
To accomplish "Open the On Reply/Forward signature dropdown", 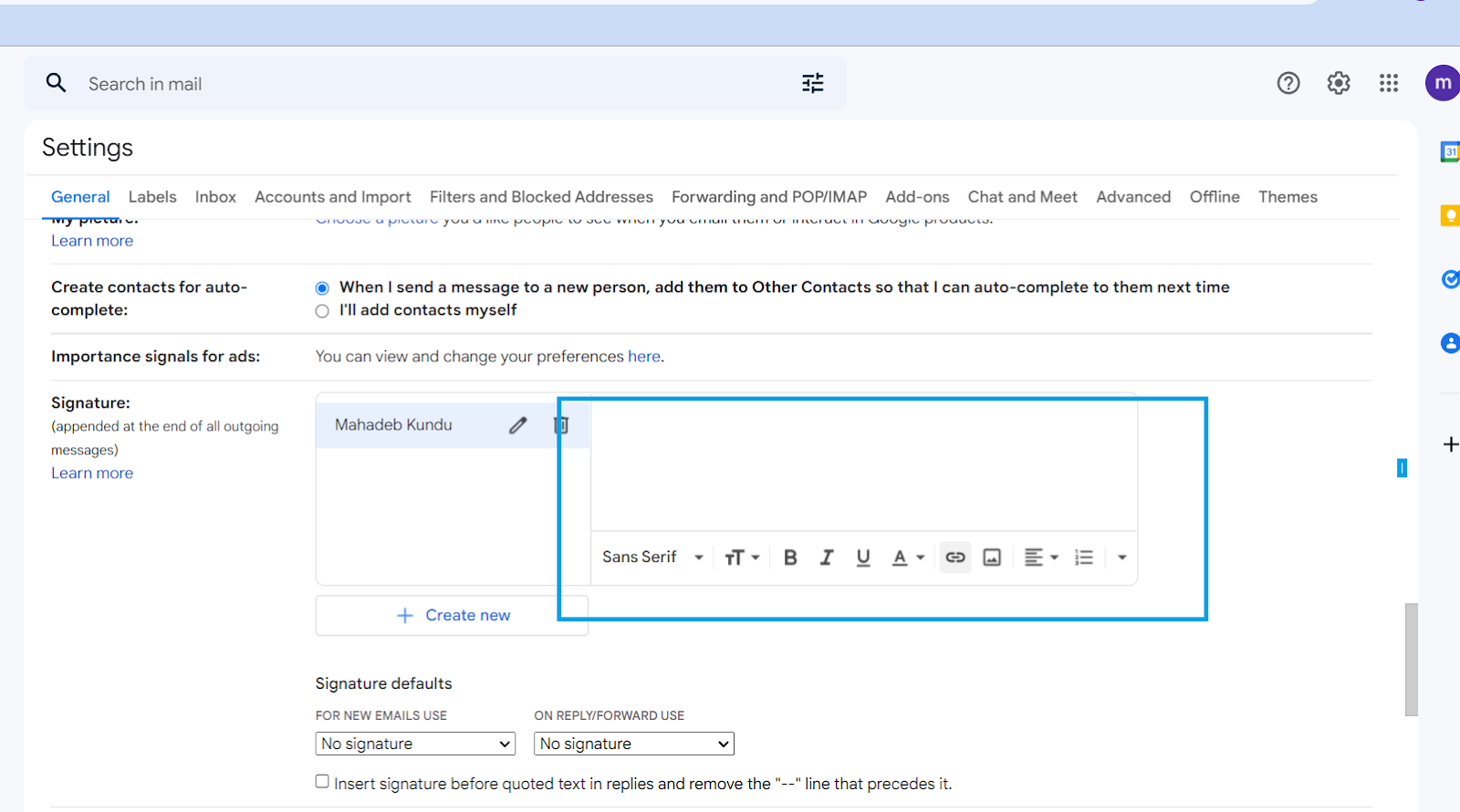I will tap(634, 744).
